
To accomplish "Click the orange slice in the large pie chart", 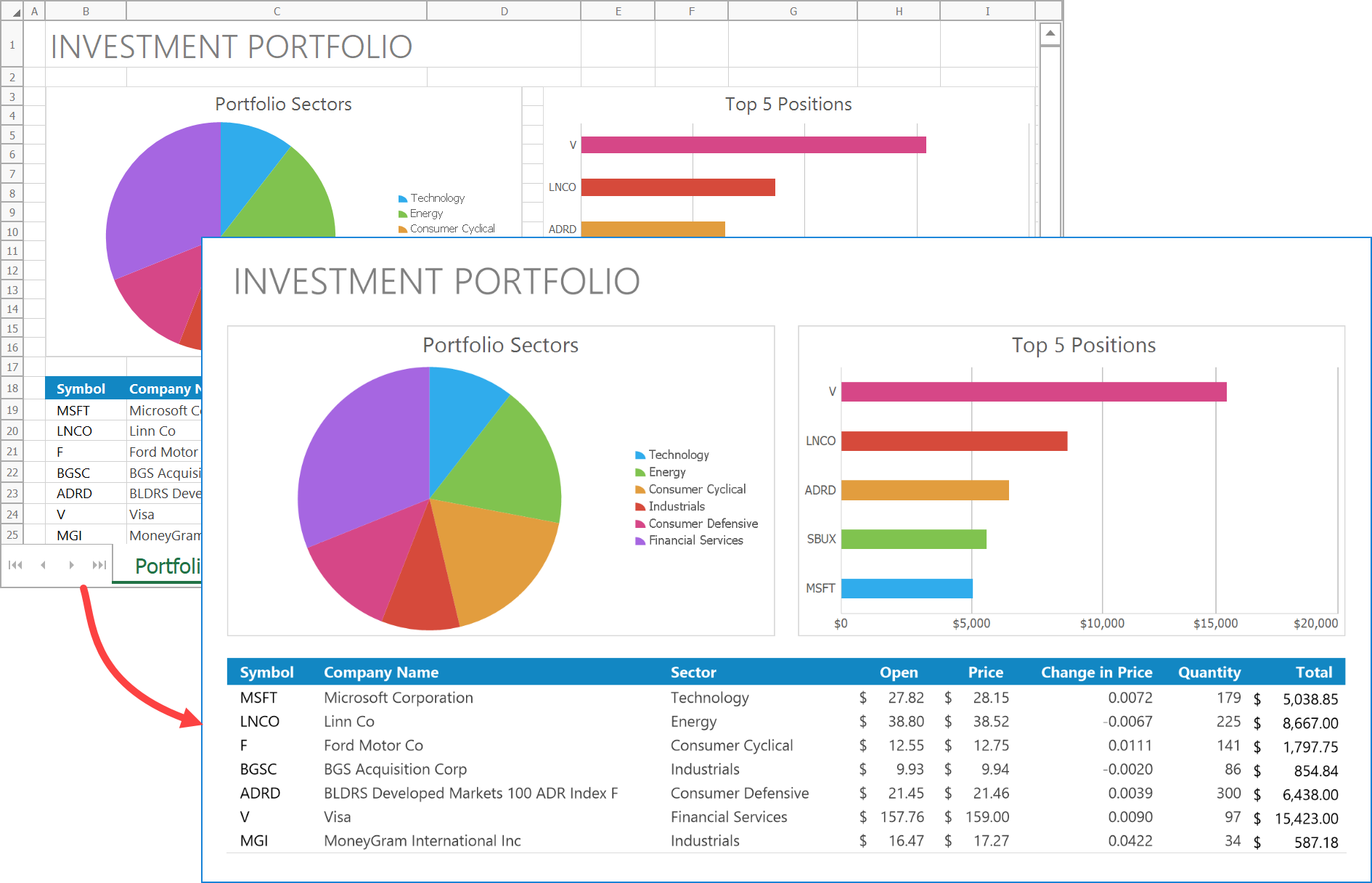I will coord(494,552).
